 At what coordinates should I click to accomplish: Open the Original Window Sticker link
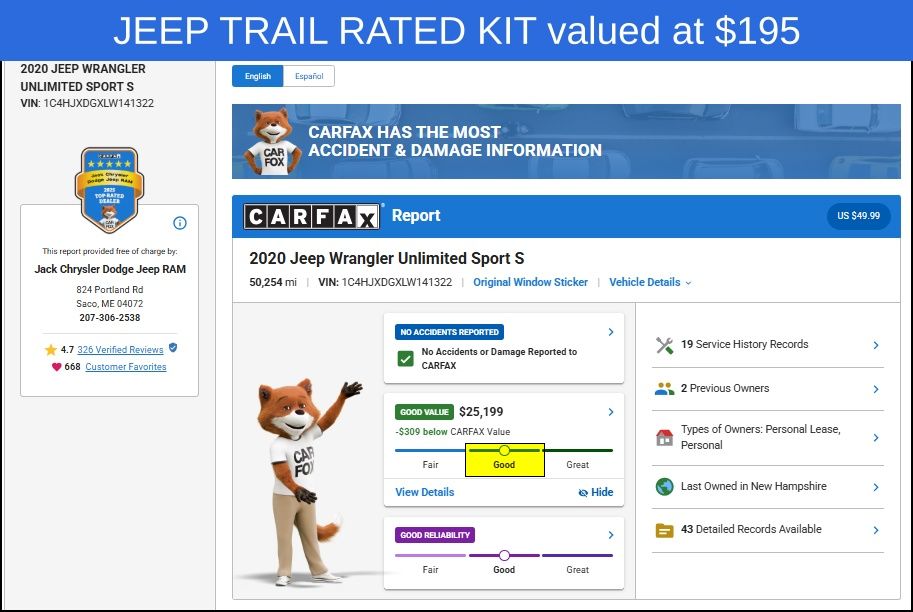530,282
